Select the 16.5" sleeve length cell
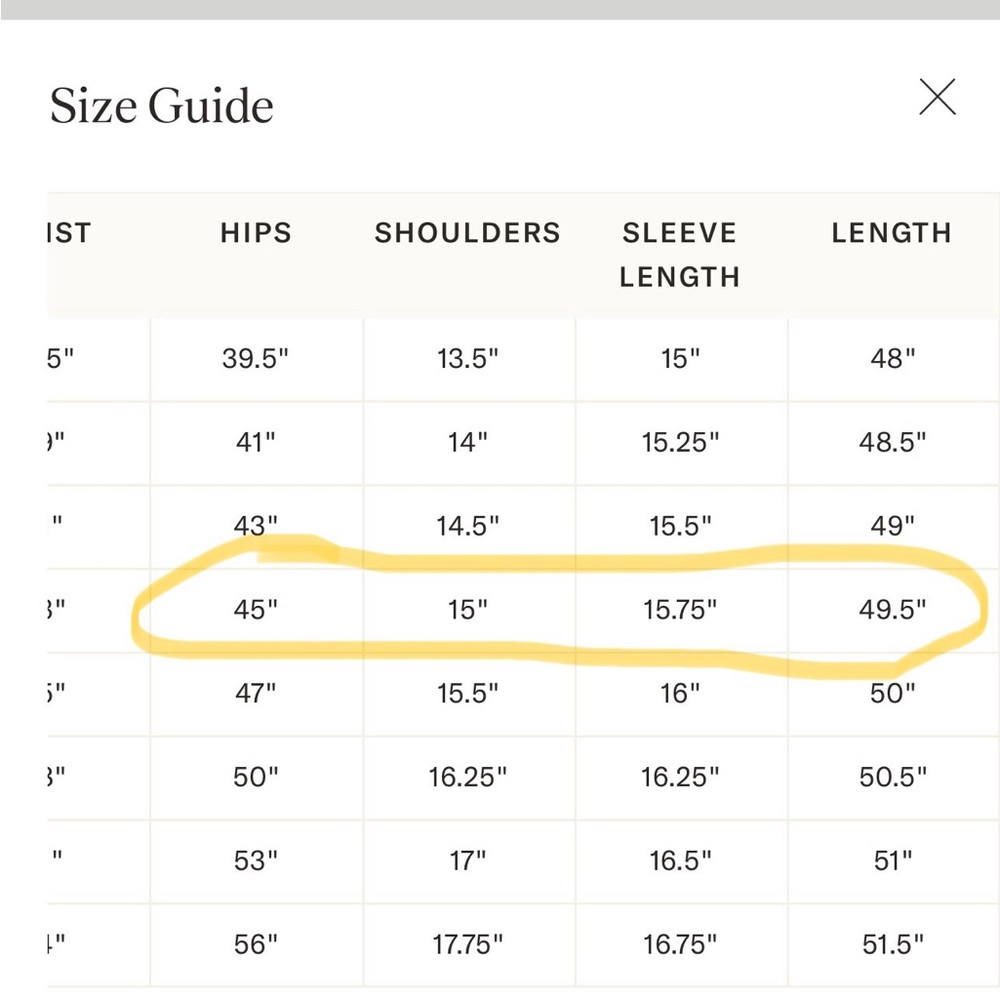 tap(680, 861)
